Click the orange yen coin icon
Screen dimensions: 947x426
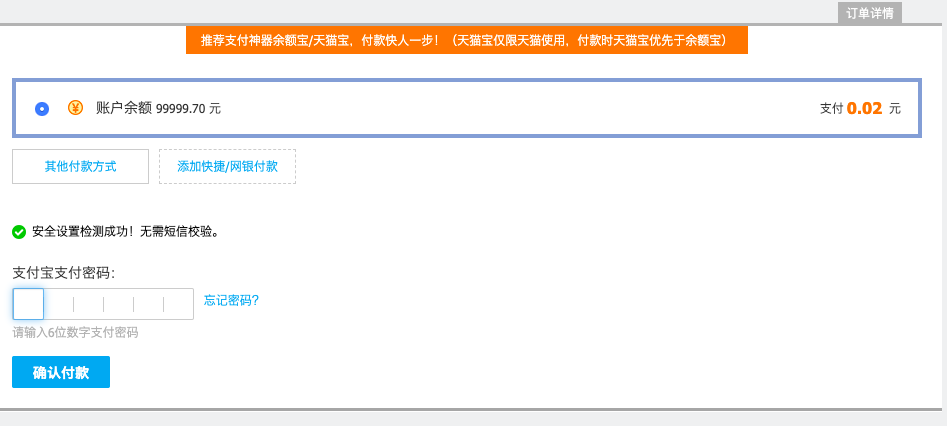tap(75, 108)
